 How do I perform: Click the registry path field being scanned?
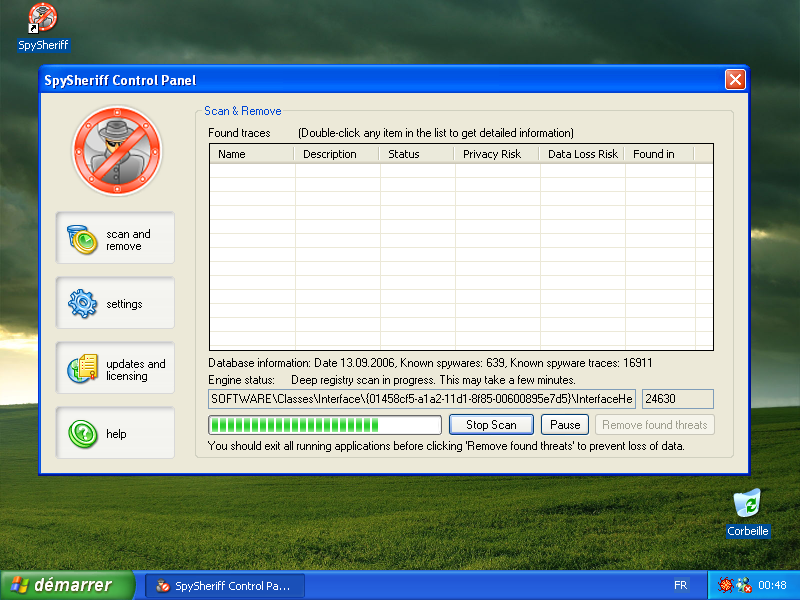pyautogui.click(x=422, y=399)
